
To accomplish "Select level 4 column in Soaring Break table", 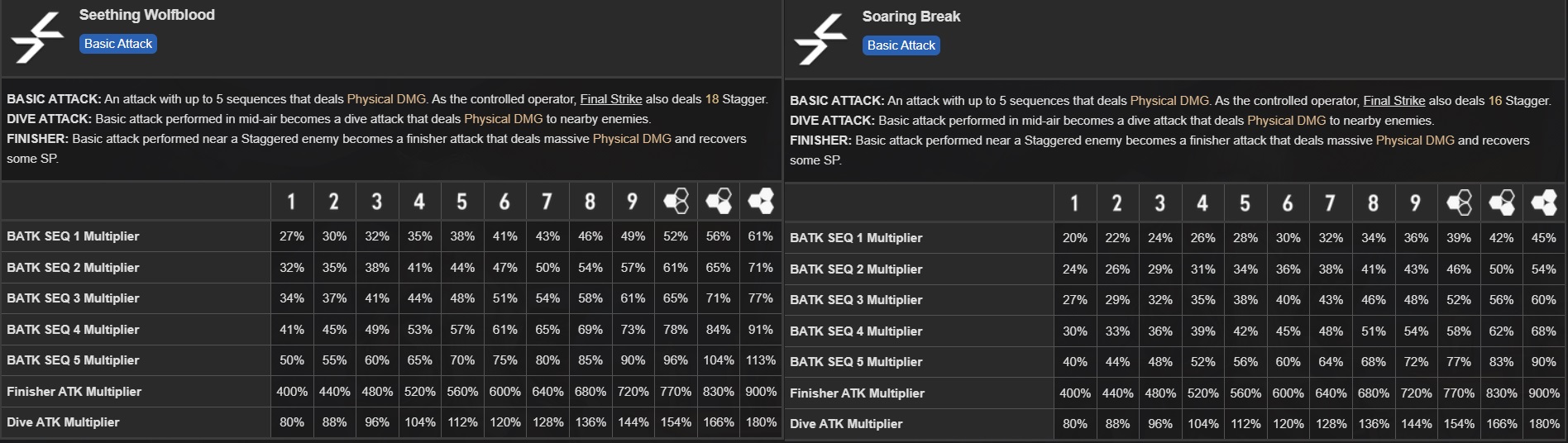I will click(1202, 203).
